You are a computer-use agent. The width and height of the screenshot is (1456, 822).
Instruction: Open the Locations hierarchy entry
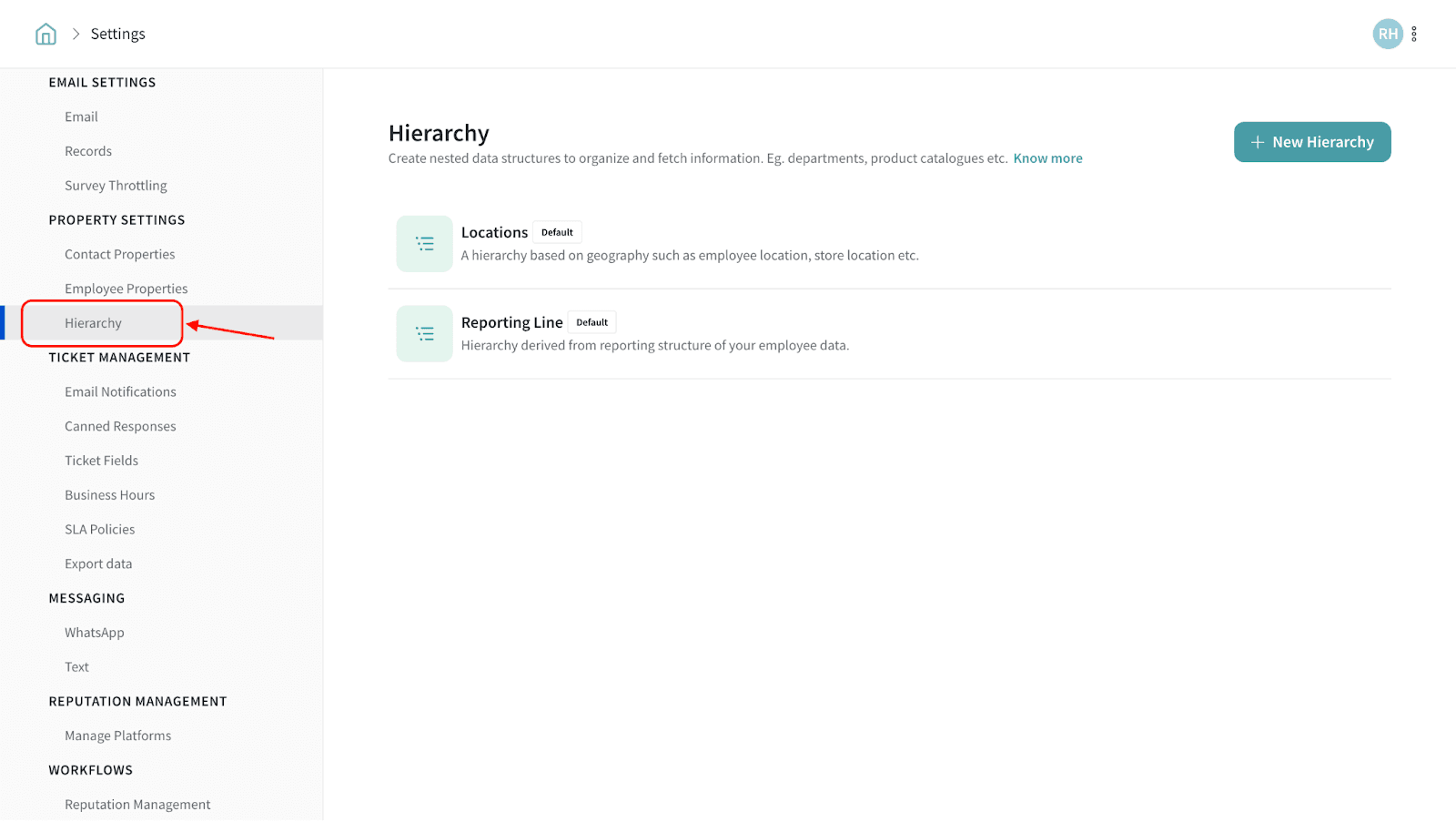point(494,233)
